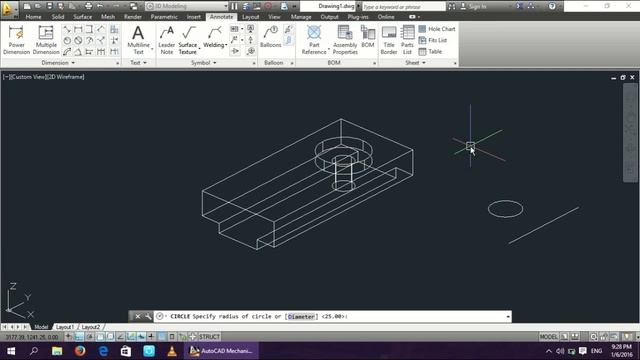Click Sign In in the title bar

[473, 7]
